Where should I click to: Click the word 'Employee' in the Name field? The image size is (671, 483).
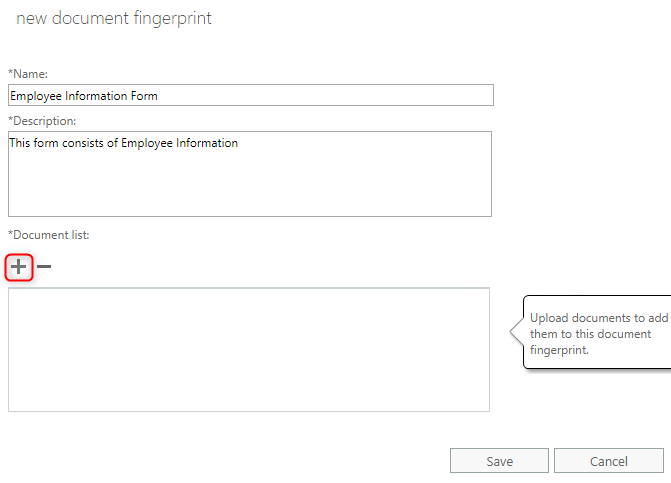click(x=36, y=96)
